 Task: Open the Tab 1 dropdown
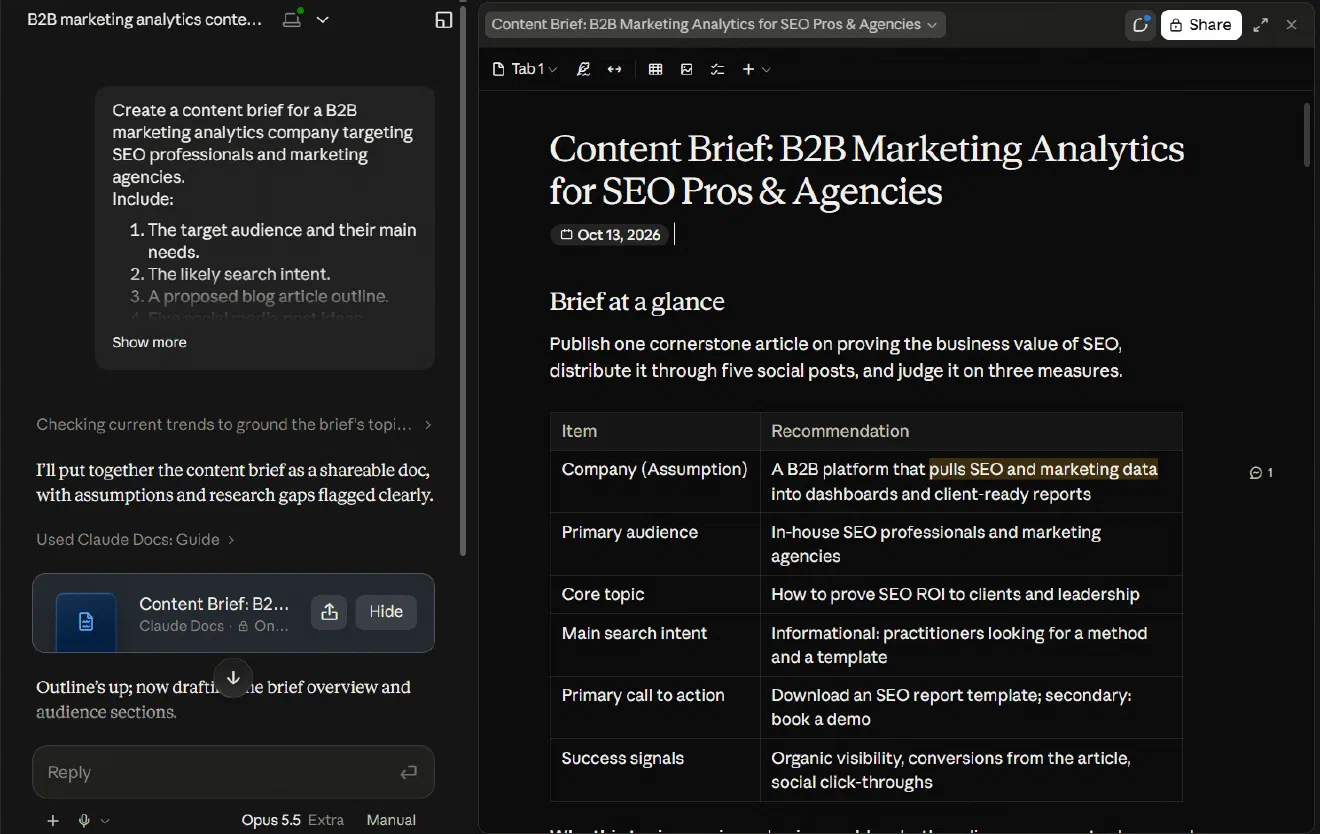coord(525,69)
